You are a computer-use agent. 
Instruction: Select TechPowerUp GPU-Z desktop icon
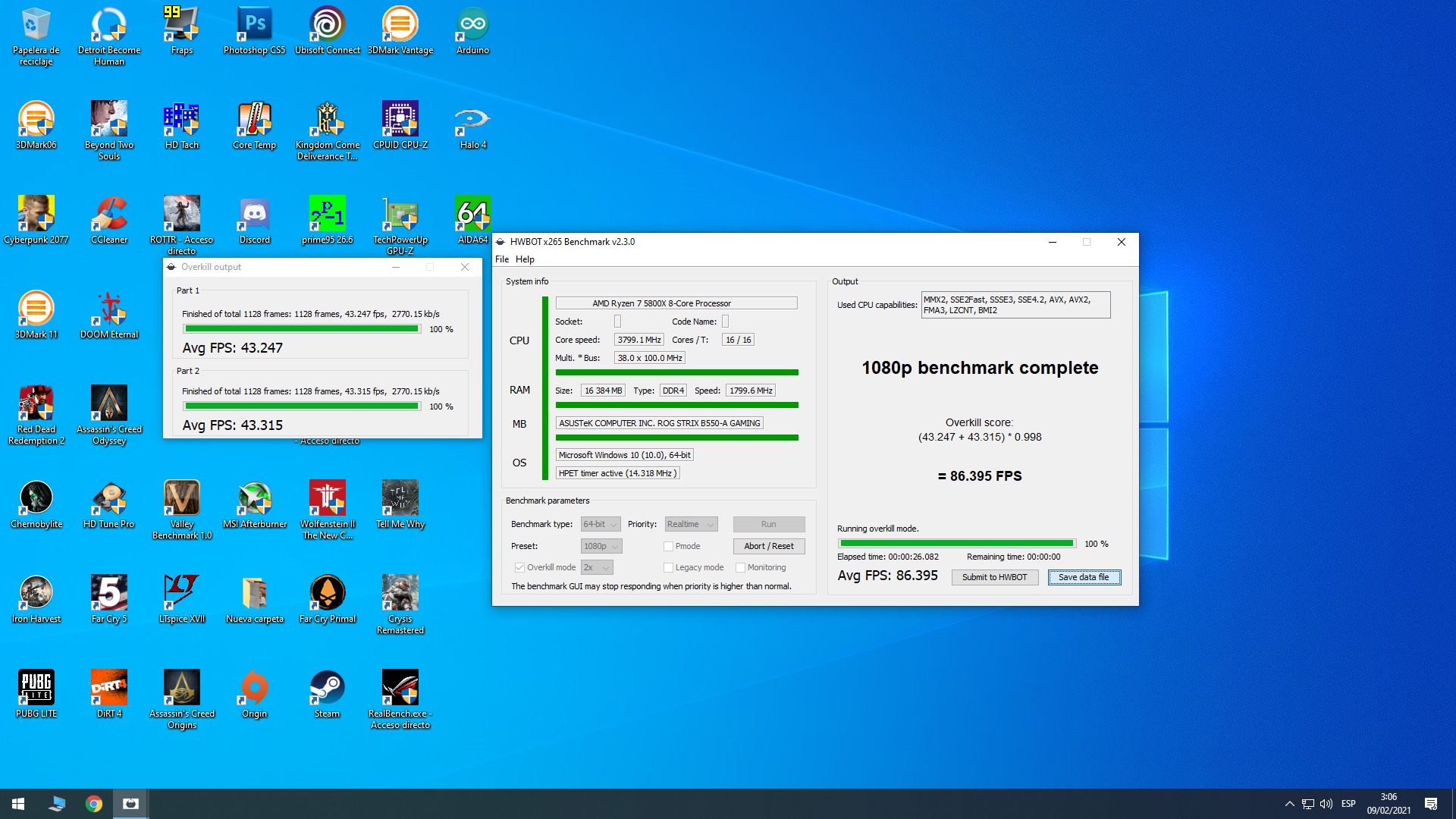point(400,226)
